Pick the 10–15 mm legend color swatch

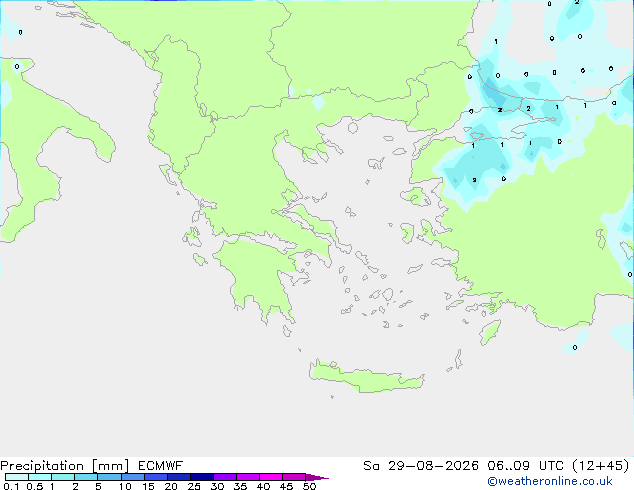pyautogui.click(x=133, y=477)
